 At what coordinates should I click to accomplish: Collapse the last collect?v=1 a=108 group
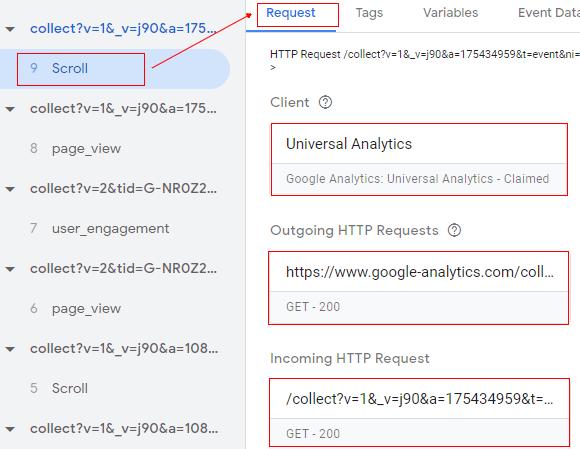(x=10, y=429)
